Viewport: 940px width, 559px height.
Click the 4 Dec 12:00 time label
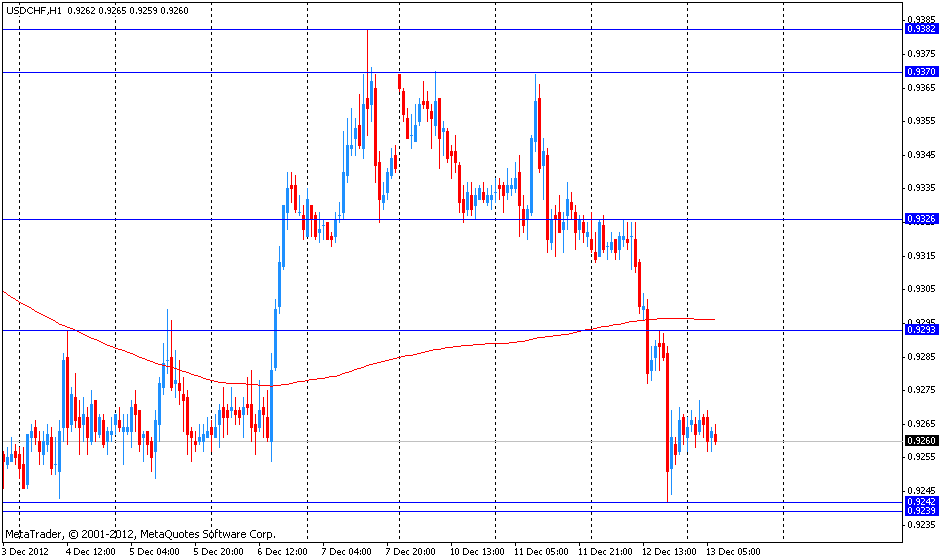pyautogui.click(x=91, y=552)
